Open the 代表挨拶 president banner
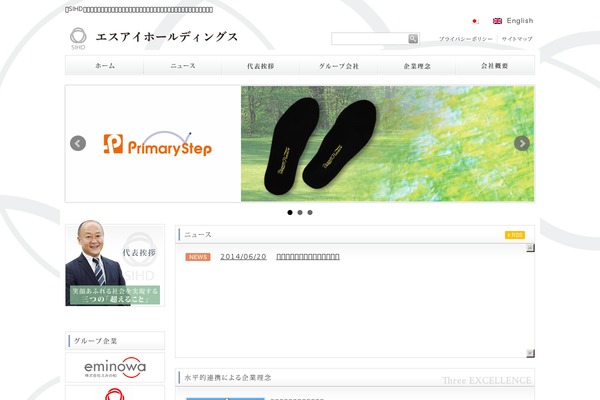 pyautogui.click(x=115, y=265)
